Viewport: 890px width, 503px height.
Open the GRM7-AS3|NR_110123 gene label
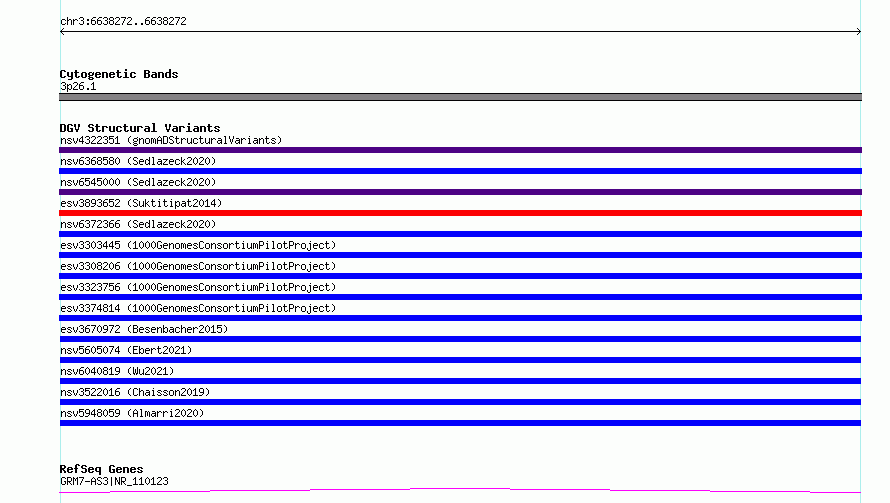114,481
